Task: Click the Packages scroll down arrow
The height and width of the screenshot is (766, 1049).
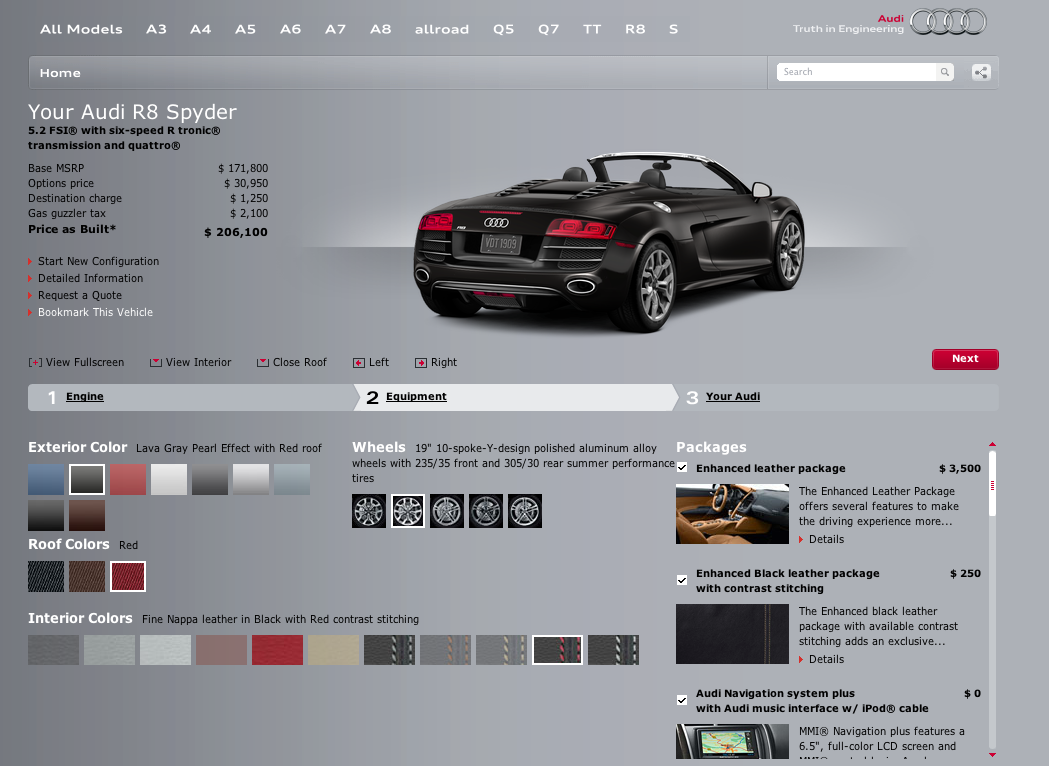Action: (992, 755)
